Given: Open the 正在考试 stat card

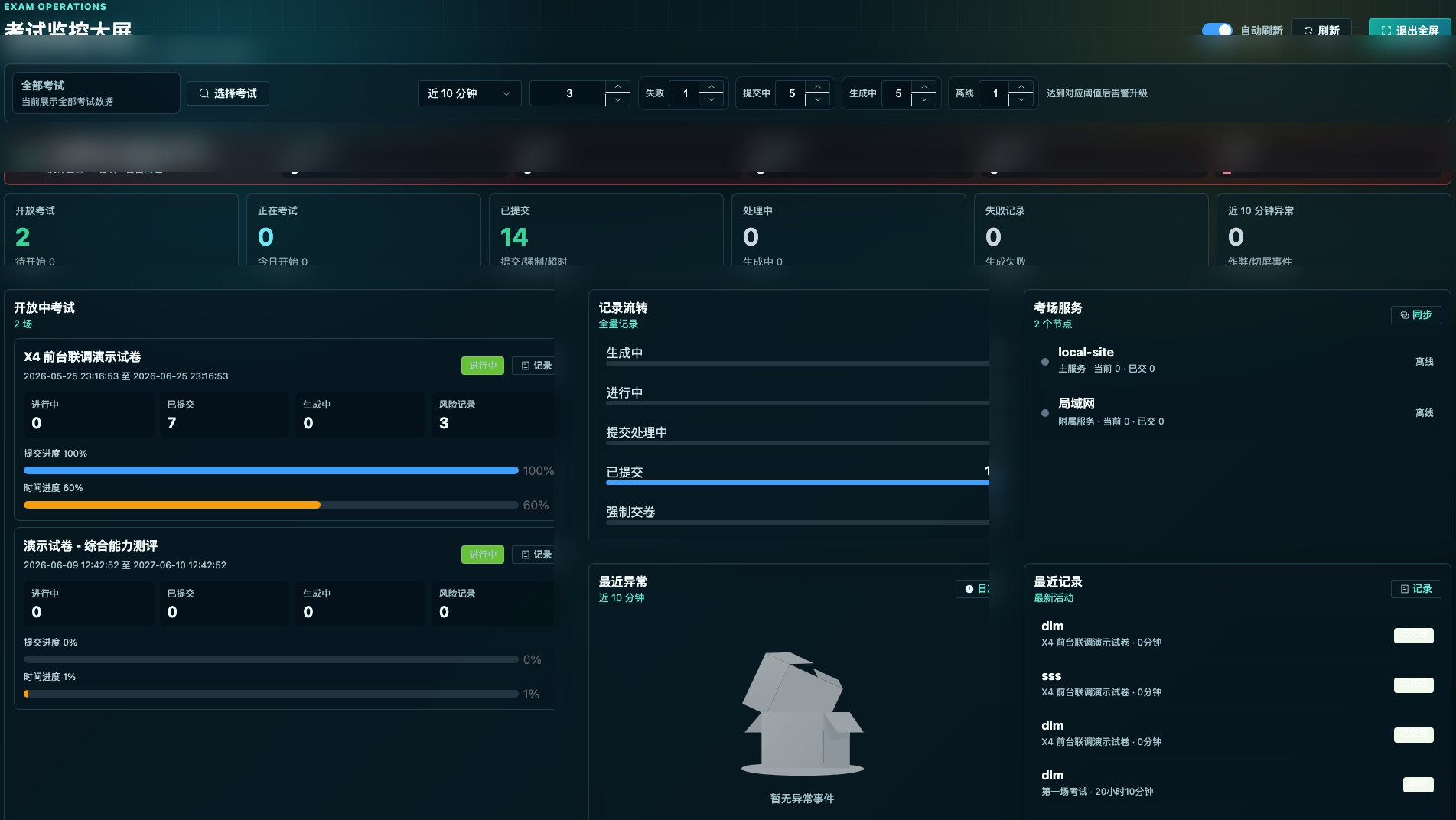Looking at the screenshot, I should pos(363,230).
